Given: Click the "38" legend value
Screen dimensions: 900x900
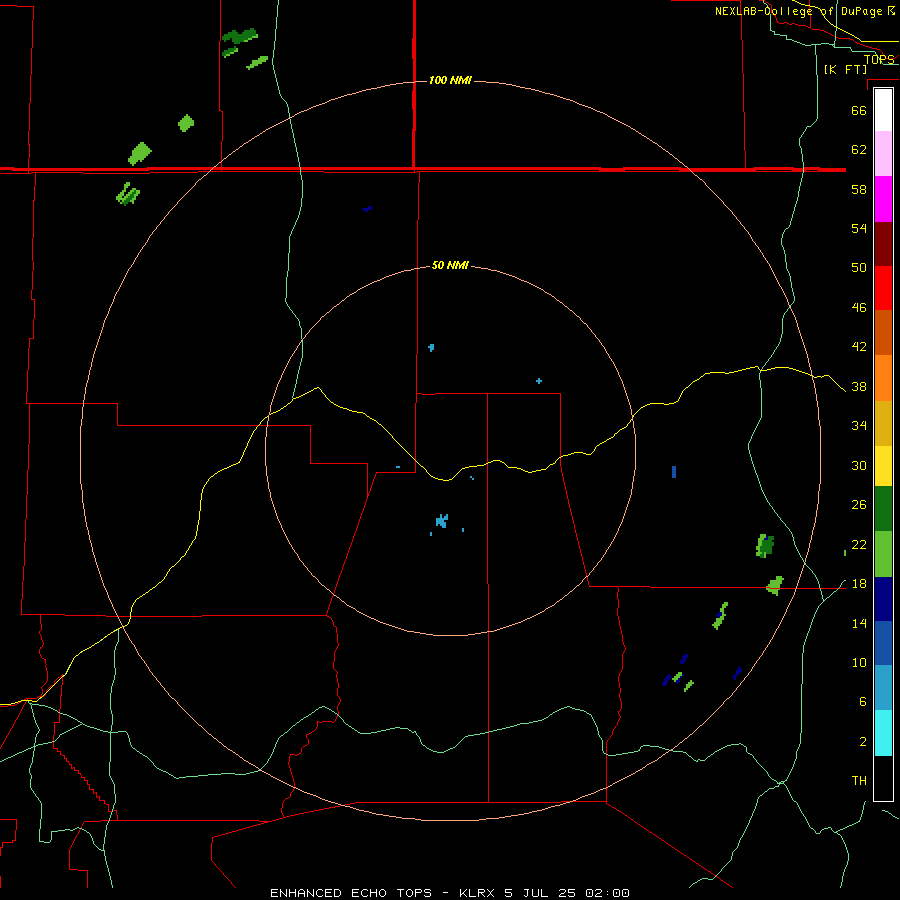Looking at the screenshot, I should coord(859,386).
